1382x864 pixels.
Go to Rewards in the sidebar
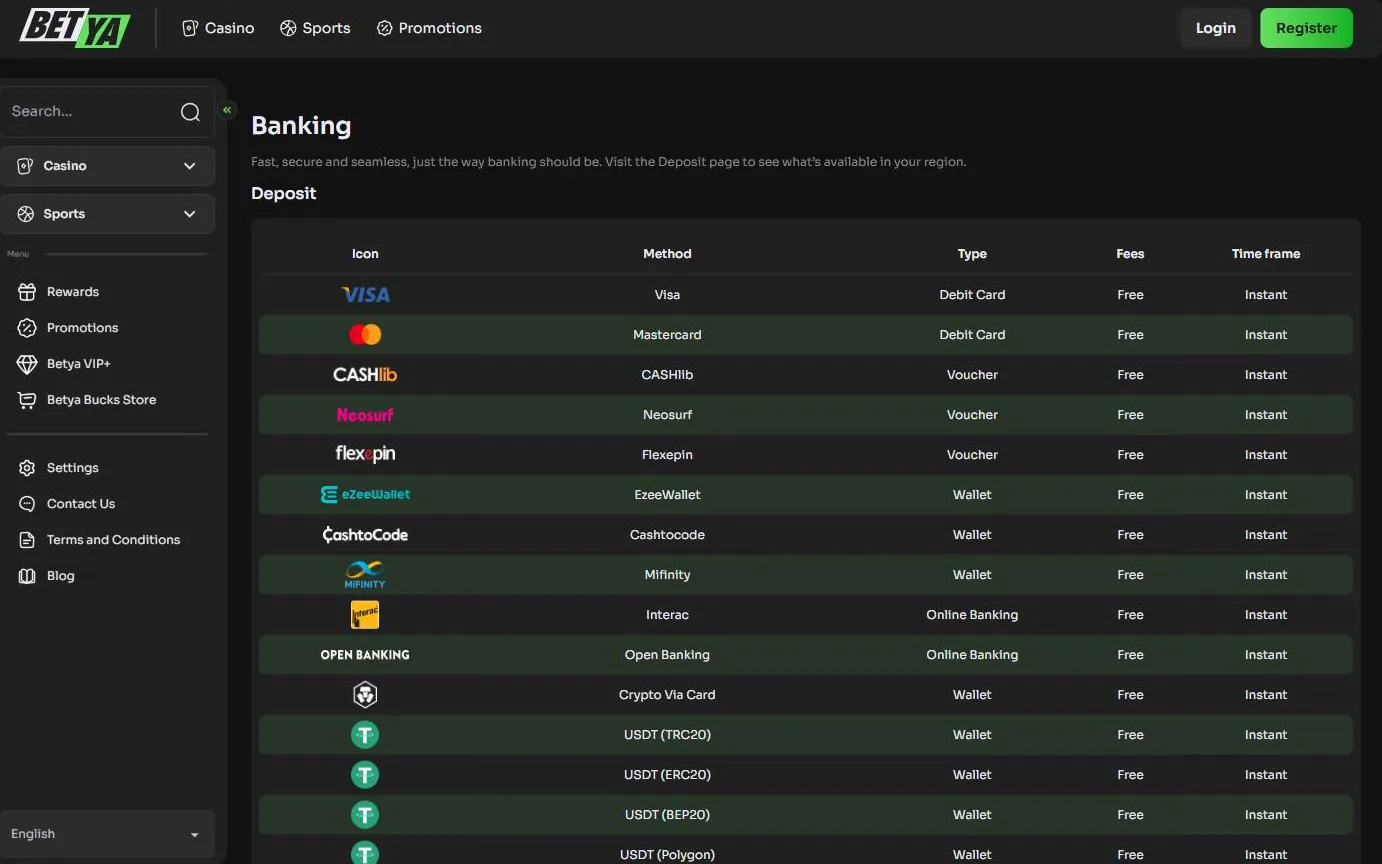tap(73, 292)
